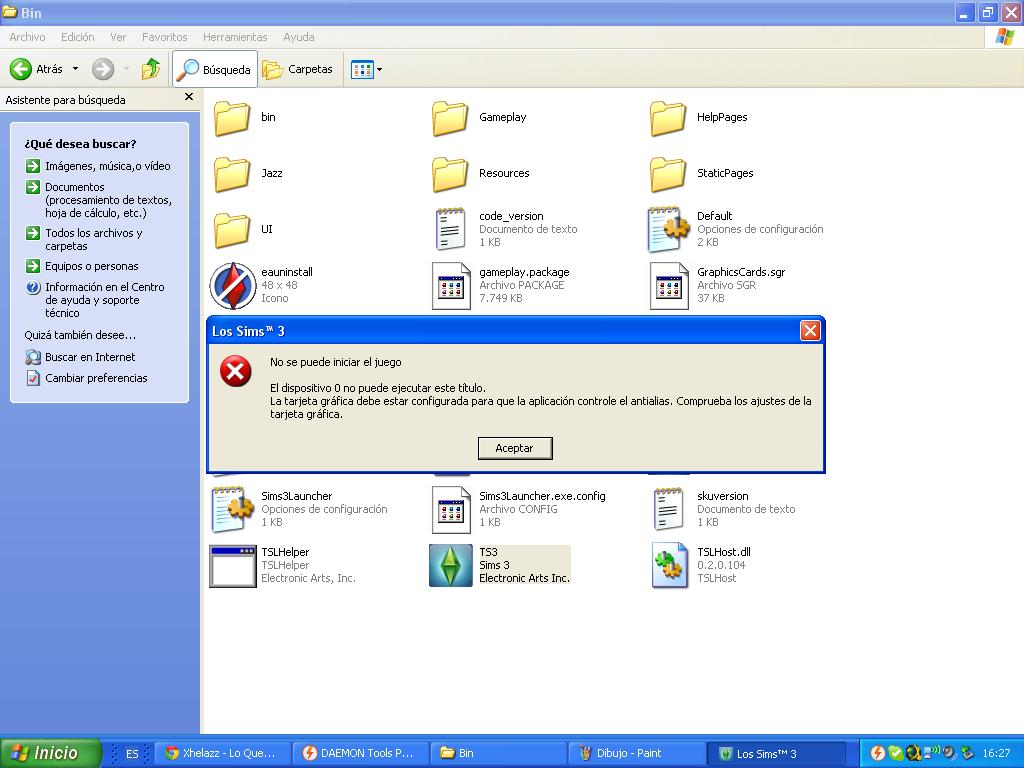
Task: Choose Todos los archivos y carpetas
Action: coord(85,239)
